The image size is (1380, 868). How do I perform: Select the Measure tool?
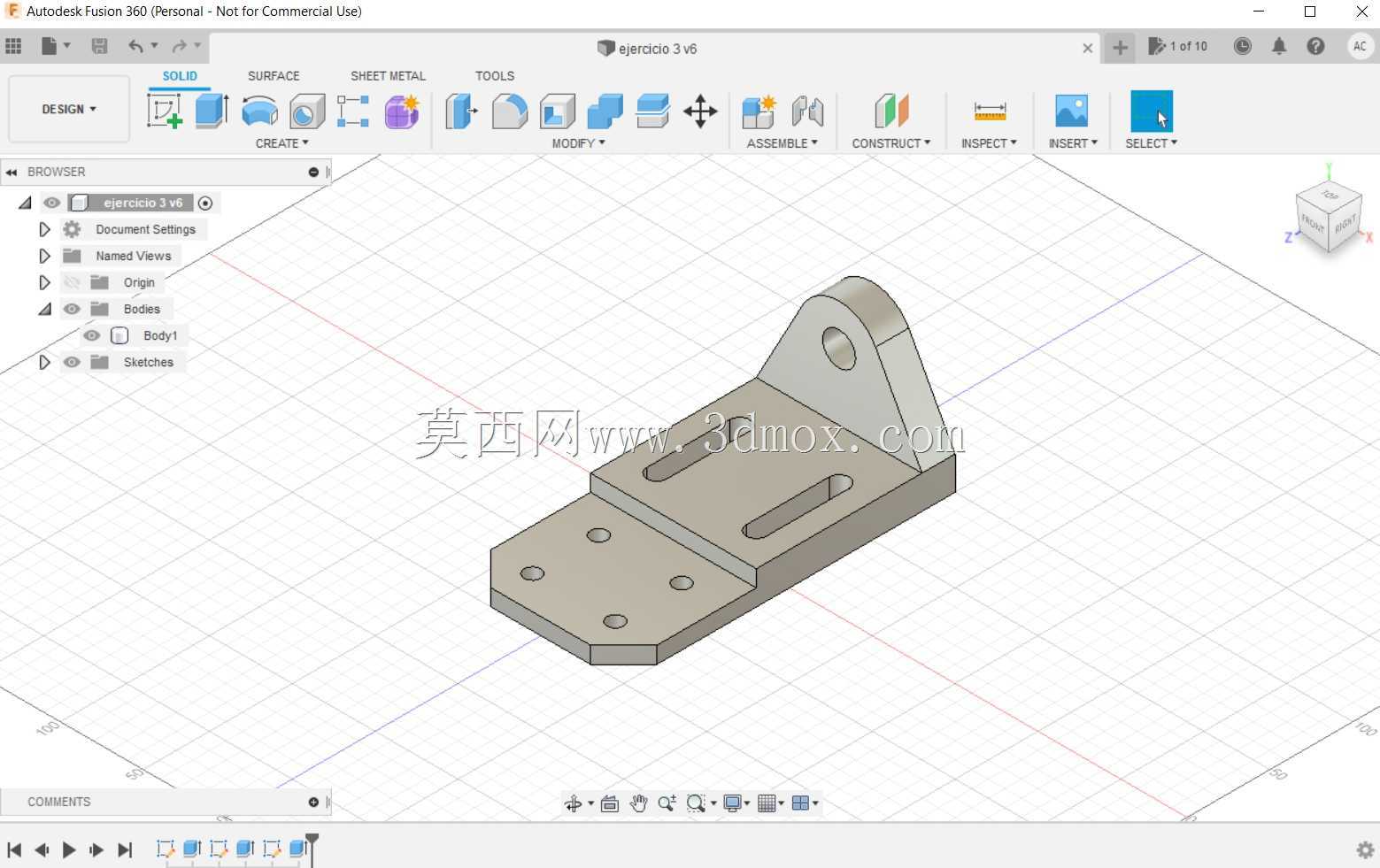[990, 111]
